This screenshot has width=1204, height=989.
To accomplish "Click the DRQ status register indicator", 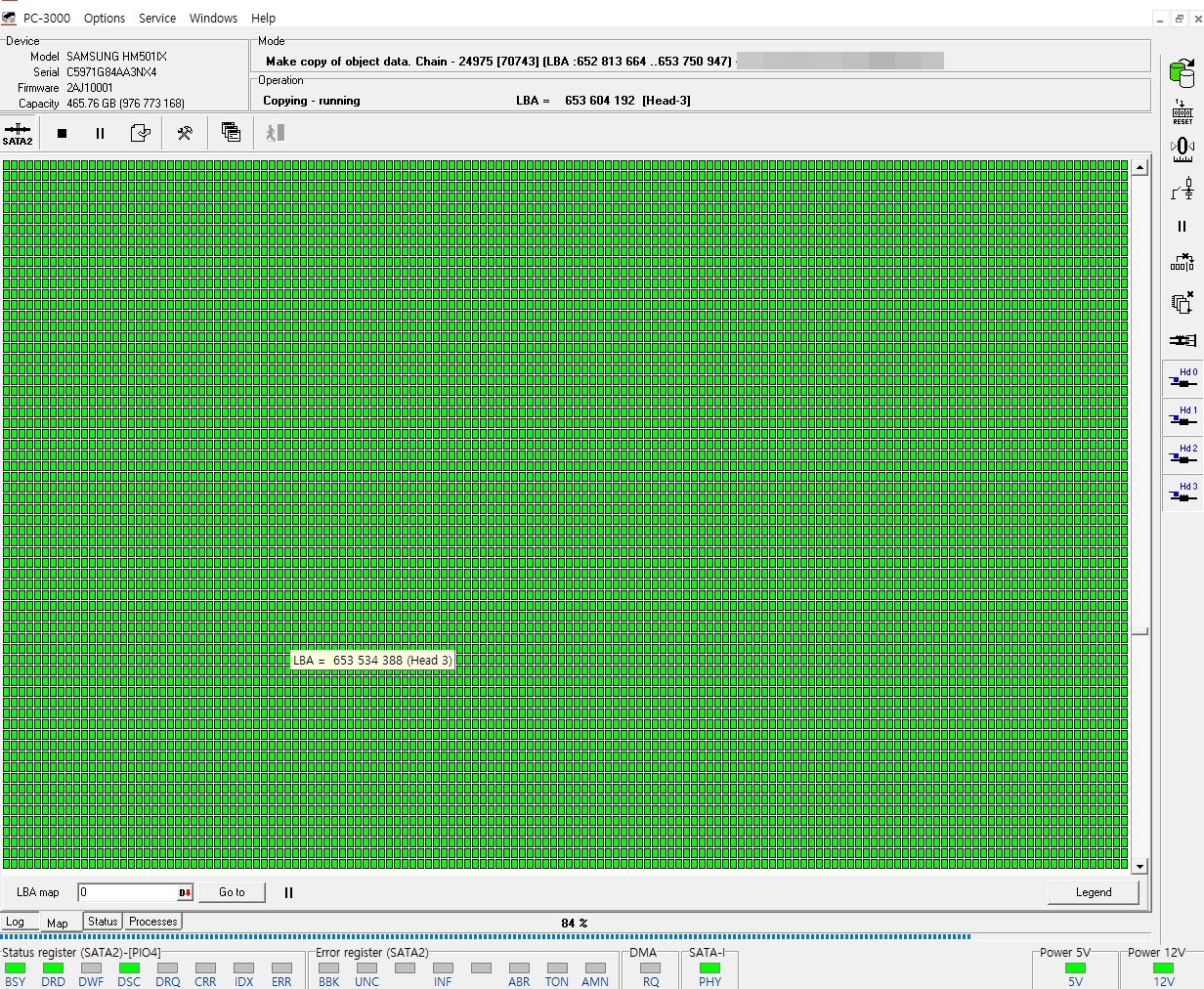I will coord(167,968).
